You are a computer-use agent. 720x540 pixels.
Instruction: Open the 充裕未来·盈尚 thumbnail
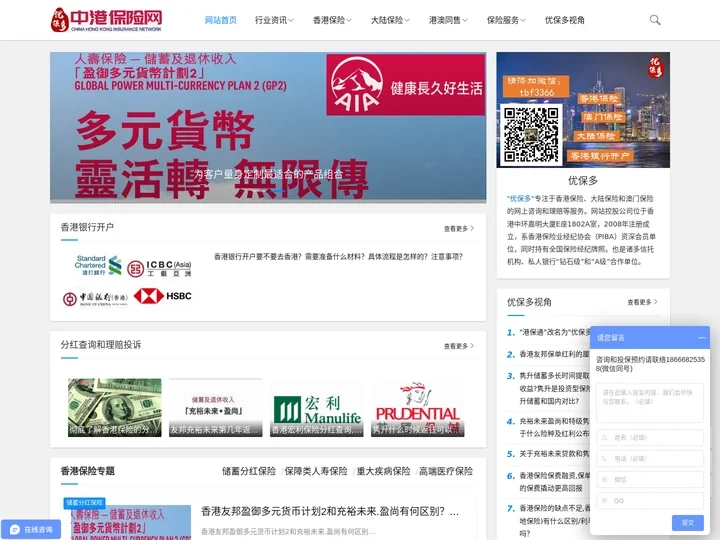[215, 407]
